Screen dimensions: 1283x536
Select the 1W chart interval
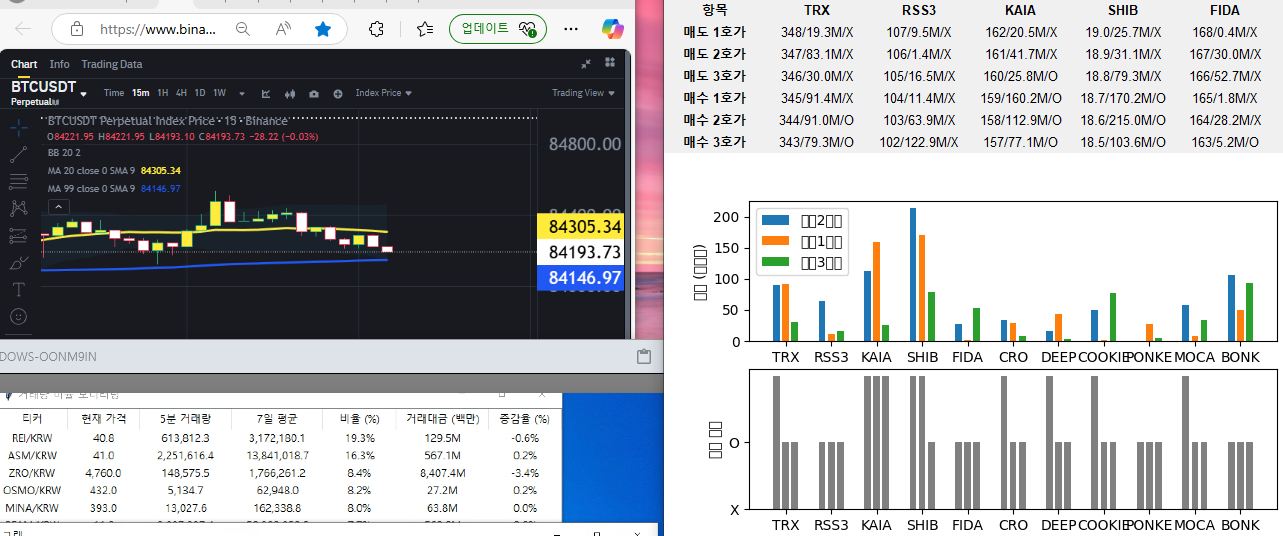click(219, 93)
